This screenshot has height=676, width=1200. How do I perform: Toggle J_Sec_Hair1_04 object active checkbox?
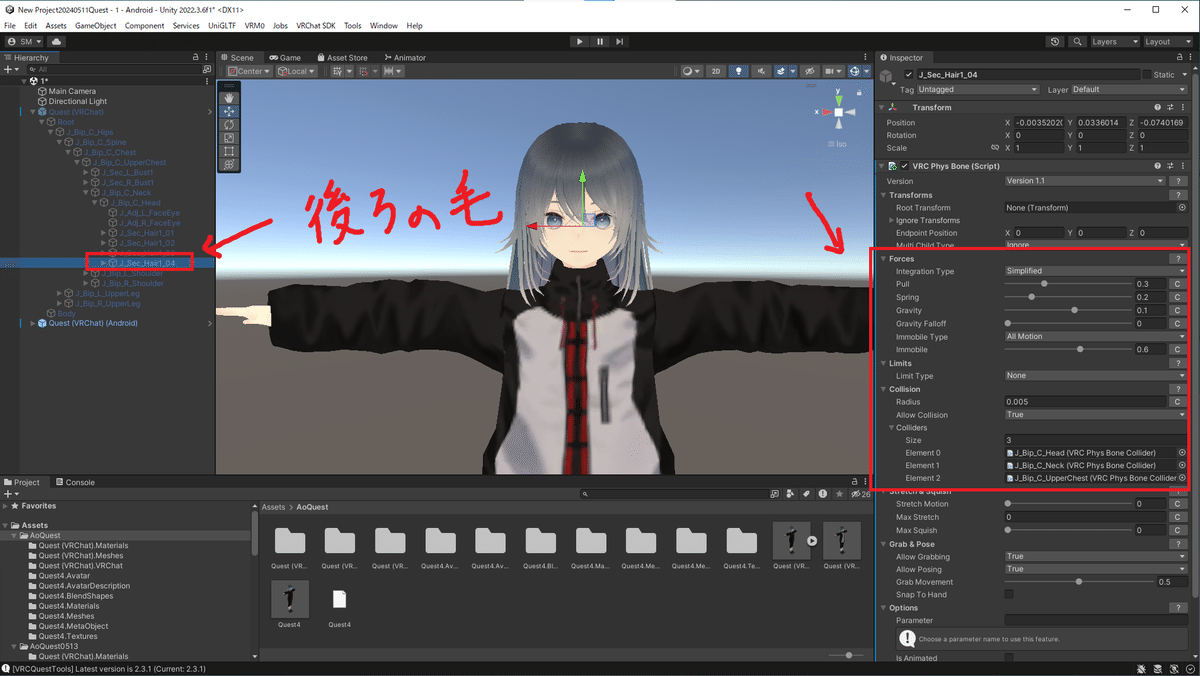[908, 75]
